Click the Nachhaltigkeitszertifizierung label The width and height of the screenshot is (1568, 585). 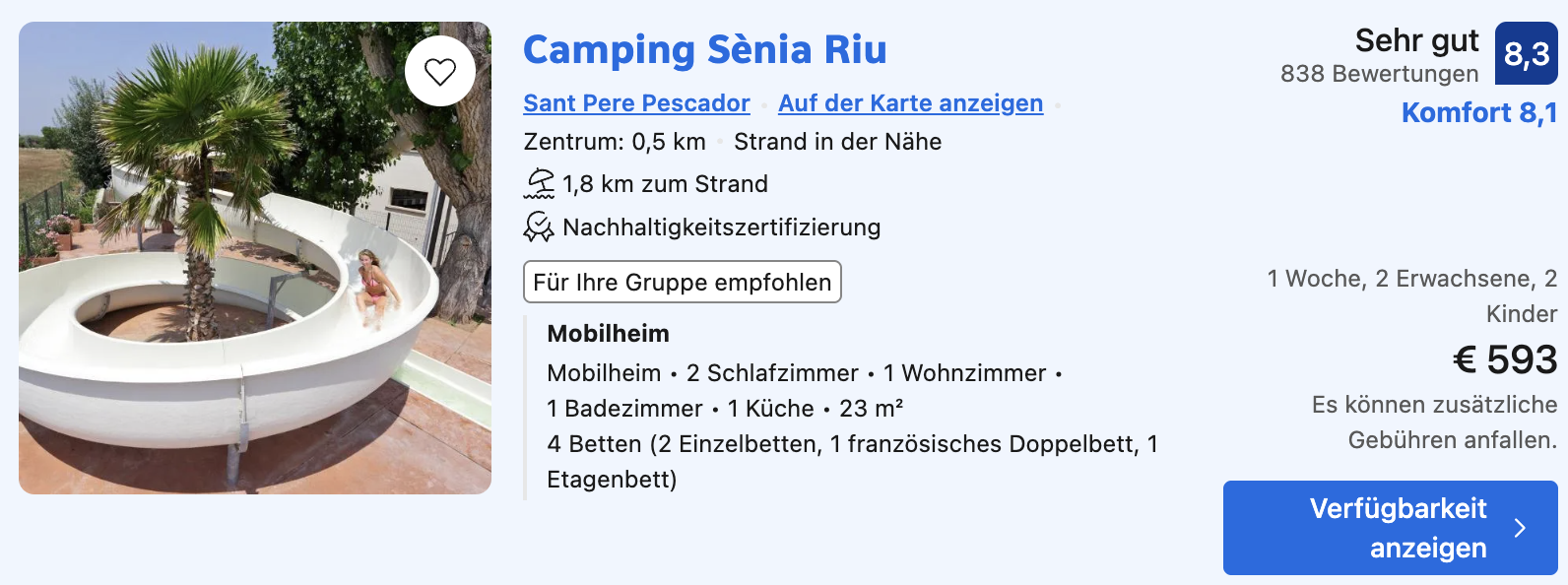[x=721, y=227]
